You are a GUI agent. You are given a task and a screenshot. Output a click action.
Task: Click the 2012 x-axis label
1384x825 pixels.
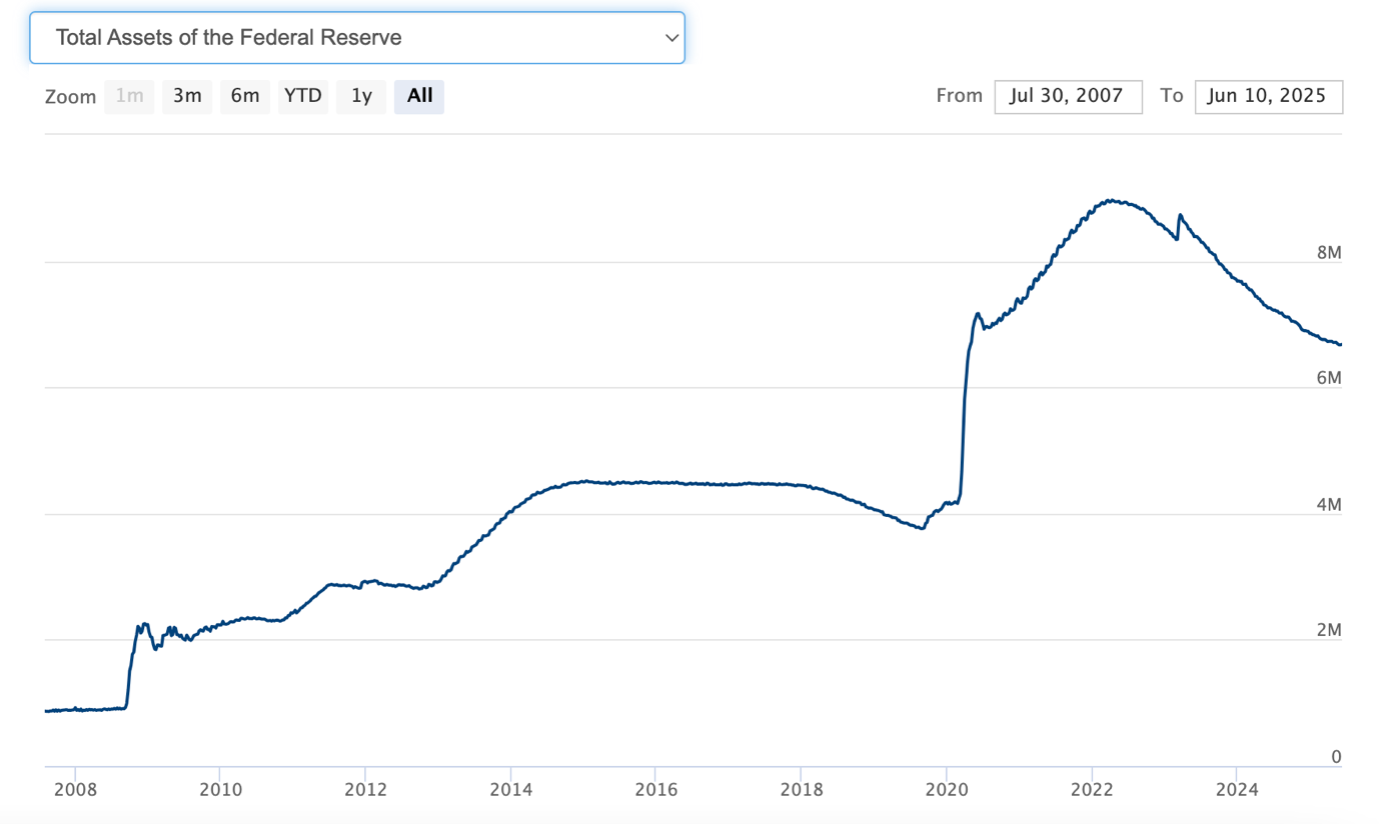tap(365, 788)
